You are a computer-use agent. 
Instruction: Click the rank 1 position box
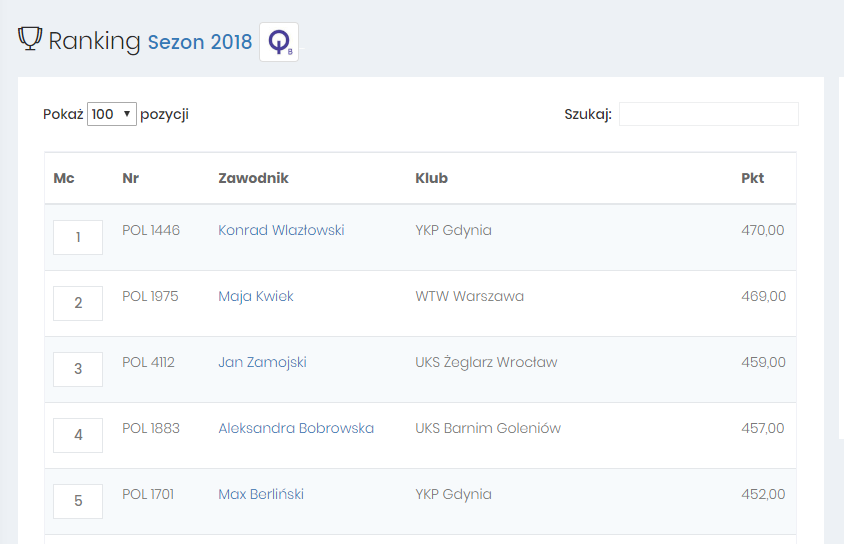point(78,237)
